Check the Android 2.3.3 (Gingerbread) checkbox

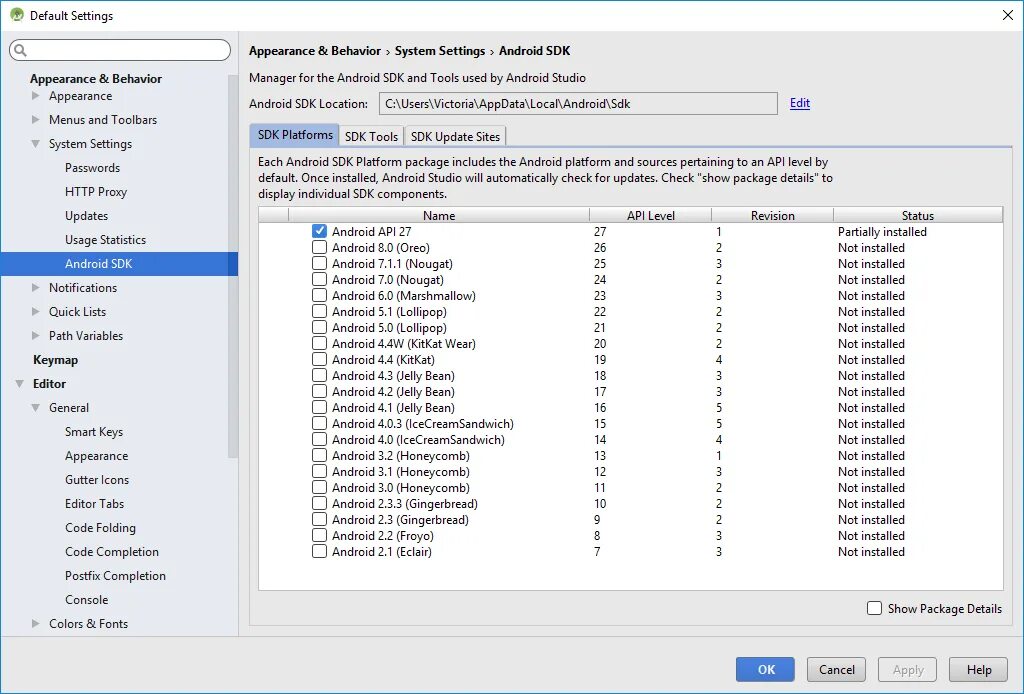click(x=319, y=503)
